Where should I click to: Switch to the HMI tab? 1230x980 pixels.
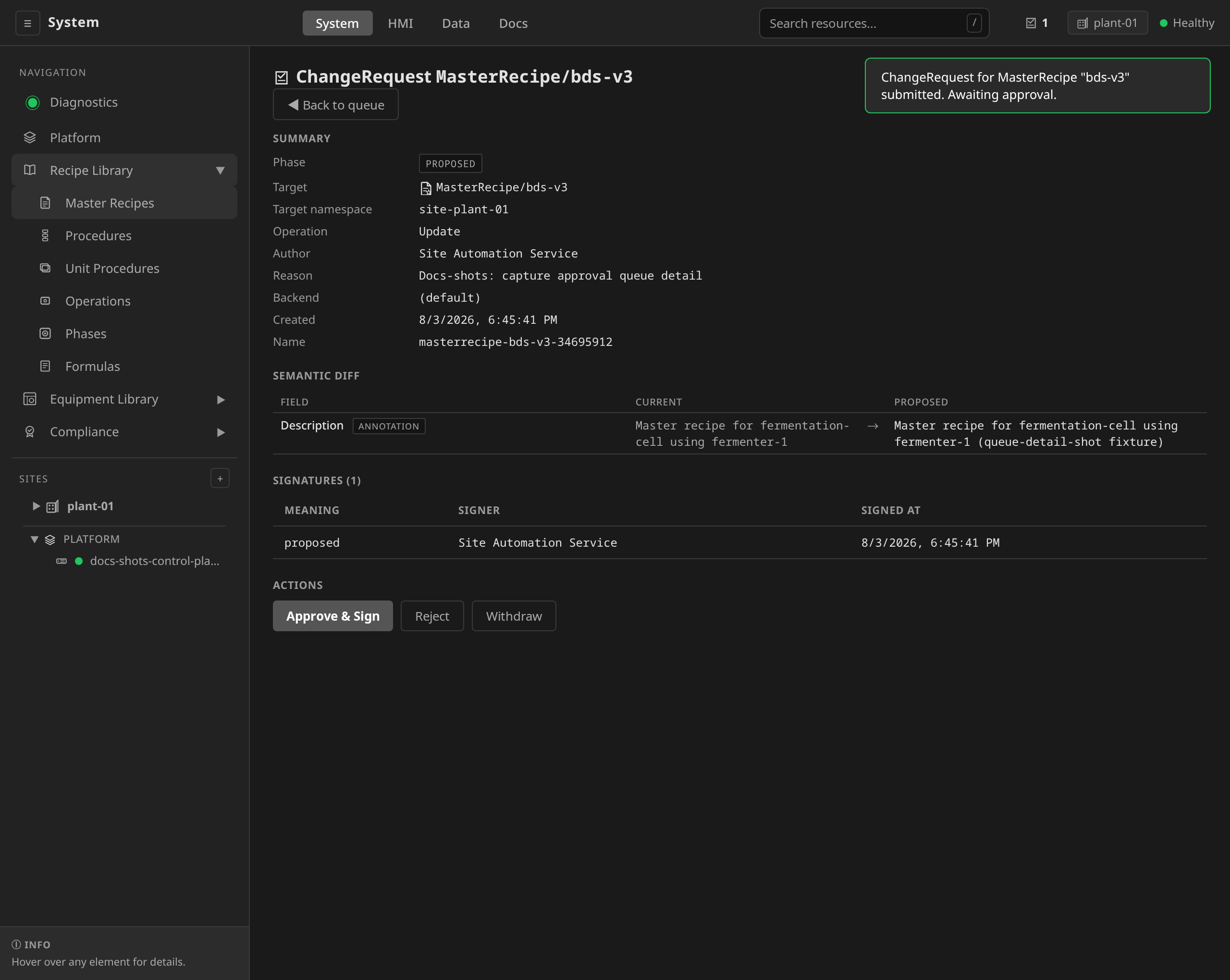point(401,24)
